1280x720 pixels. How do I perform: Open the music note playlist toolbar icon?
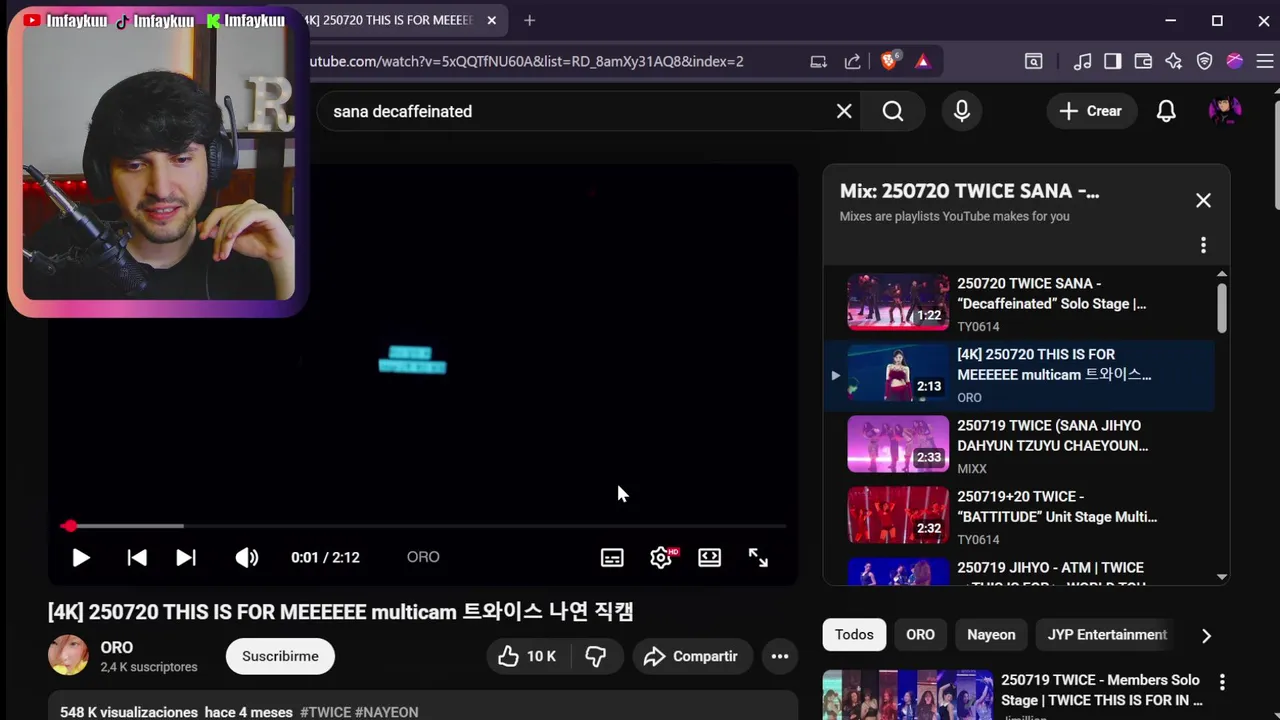[x=1082, y=61]
